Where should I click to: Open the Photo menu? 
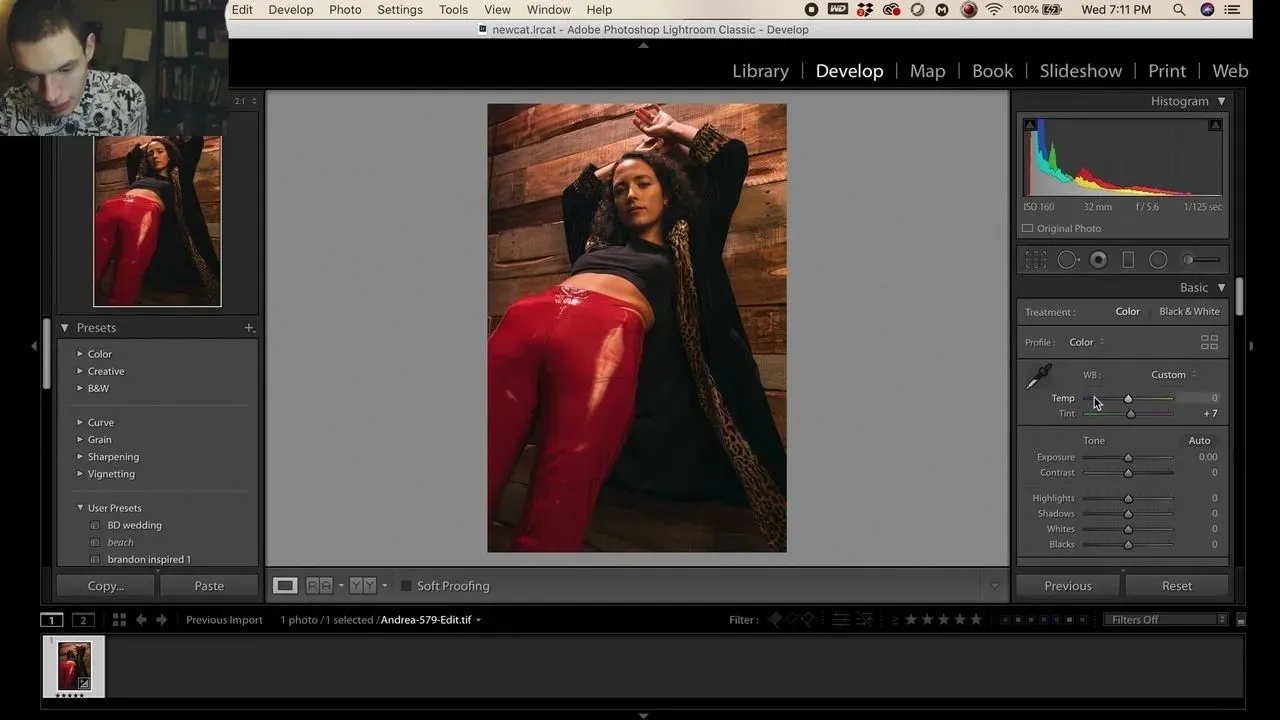[345, 10]
